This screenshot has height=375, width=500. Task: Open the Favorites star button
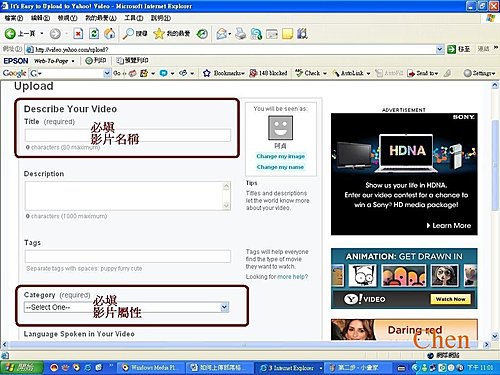tap(172, 33)
